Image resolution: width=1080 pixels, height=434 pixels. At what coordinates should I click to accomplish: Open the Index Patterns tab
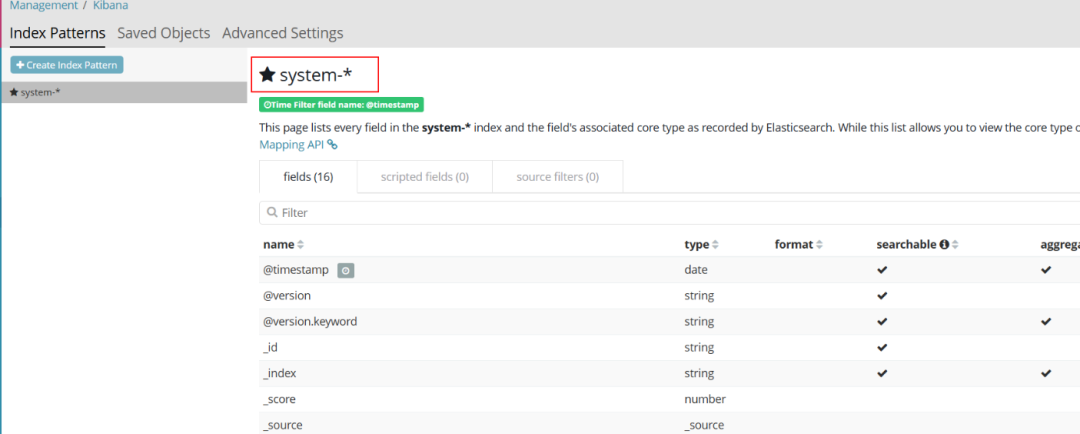click(x=58, y=33)
